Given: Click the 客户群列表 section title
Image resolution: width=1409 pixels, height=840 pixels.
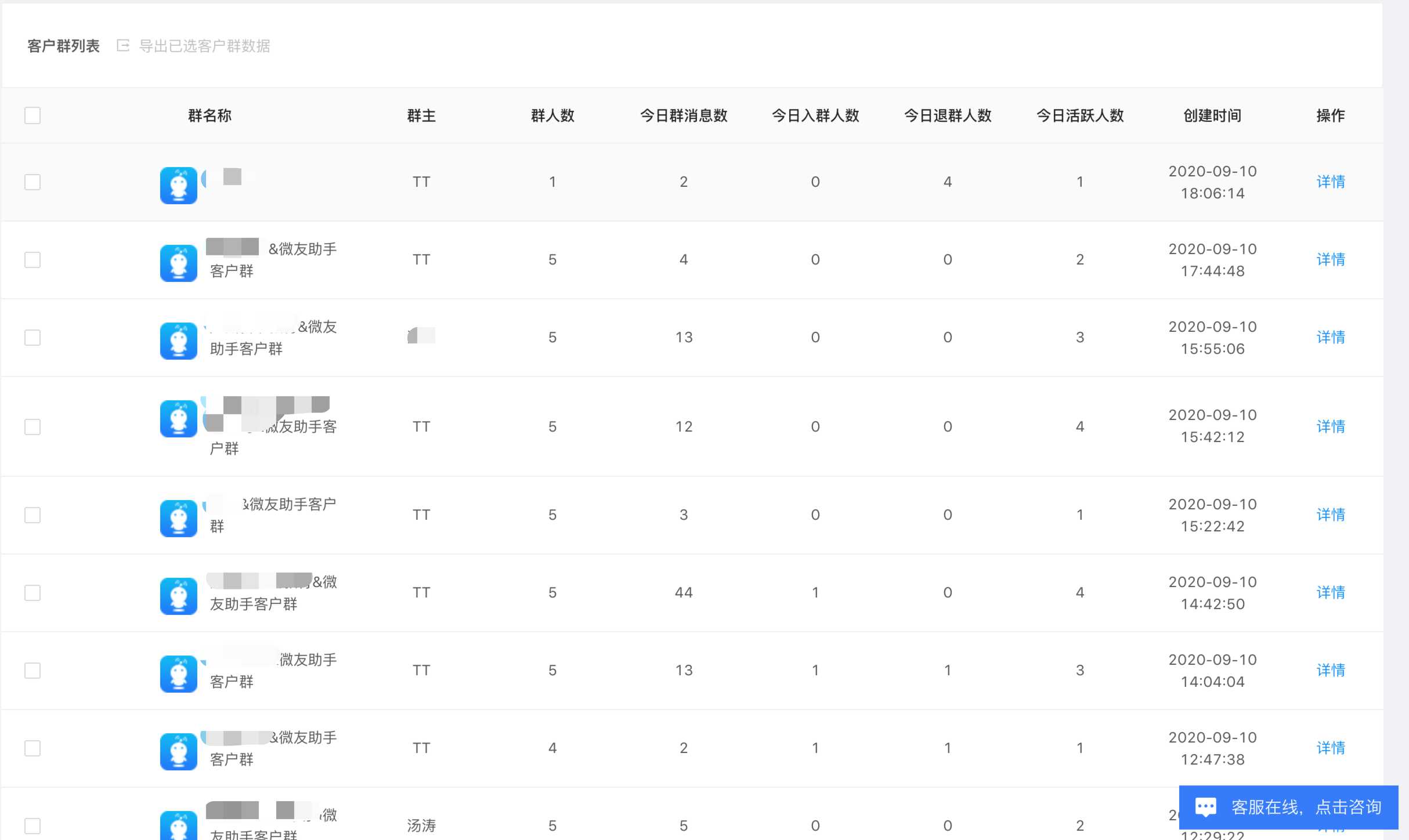Looking at the screenshot, I should (63, 46).
